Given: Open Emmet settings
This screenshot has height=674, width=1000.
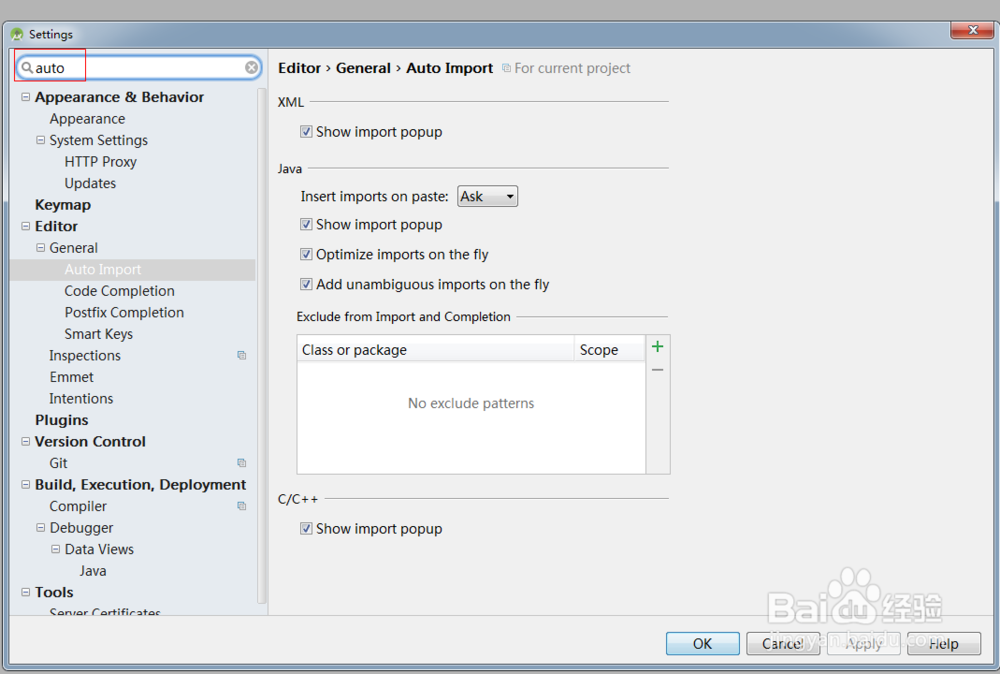Looking at the screenshot, I should (71, 377).
